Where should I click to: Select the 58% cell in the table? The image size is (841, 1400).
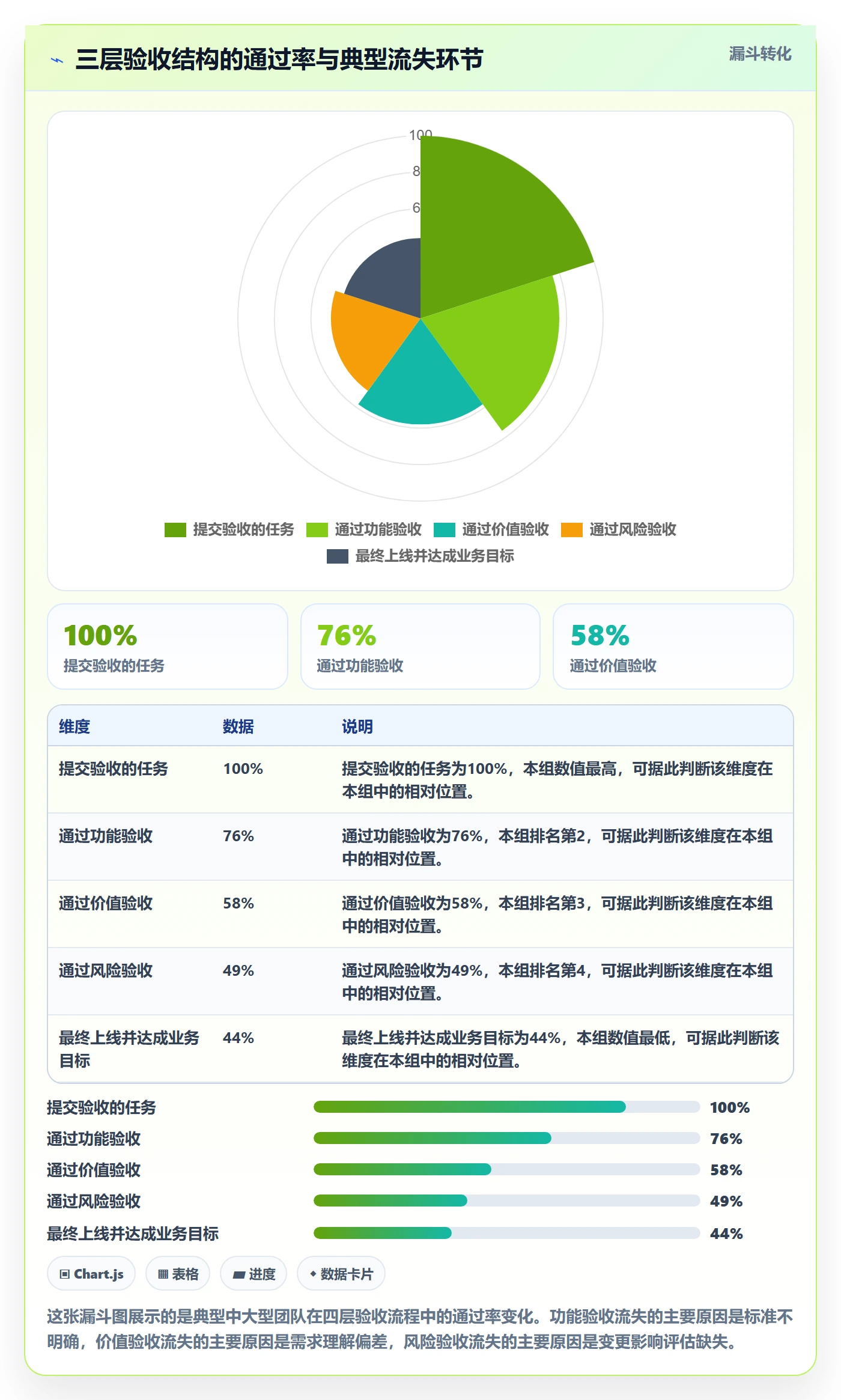(238, 903)
